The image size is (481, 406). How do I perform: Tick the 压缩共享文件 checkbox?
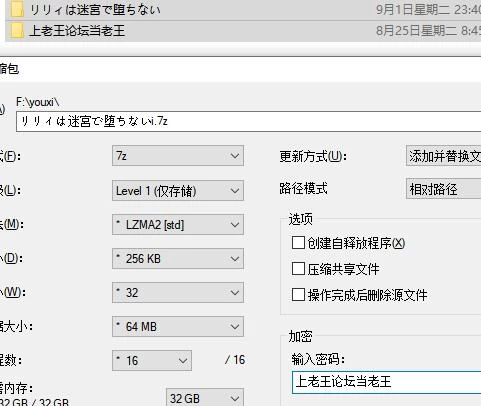[298, 269]
